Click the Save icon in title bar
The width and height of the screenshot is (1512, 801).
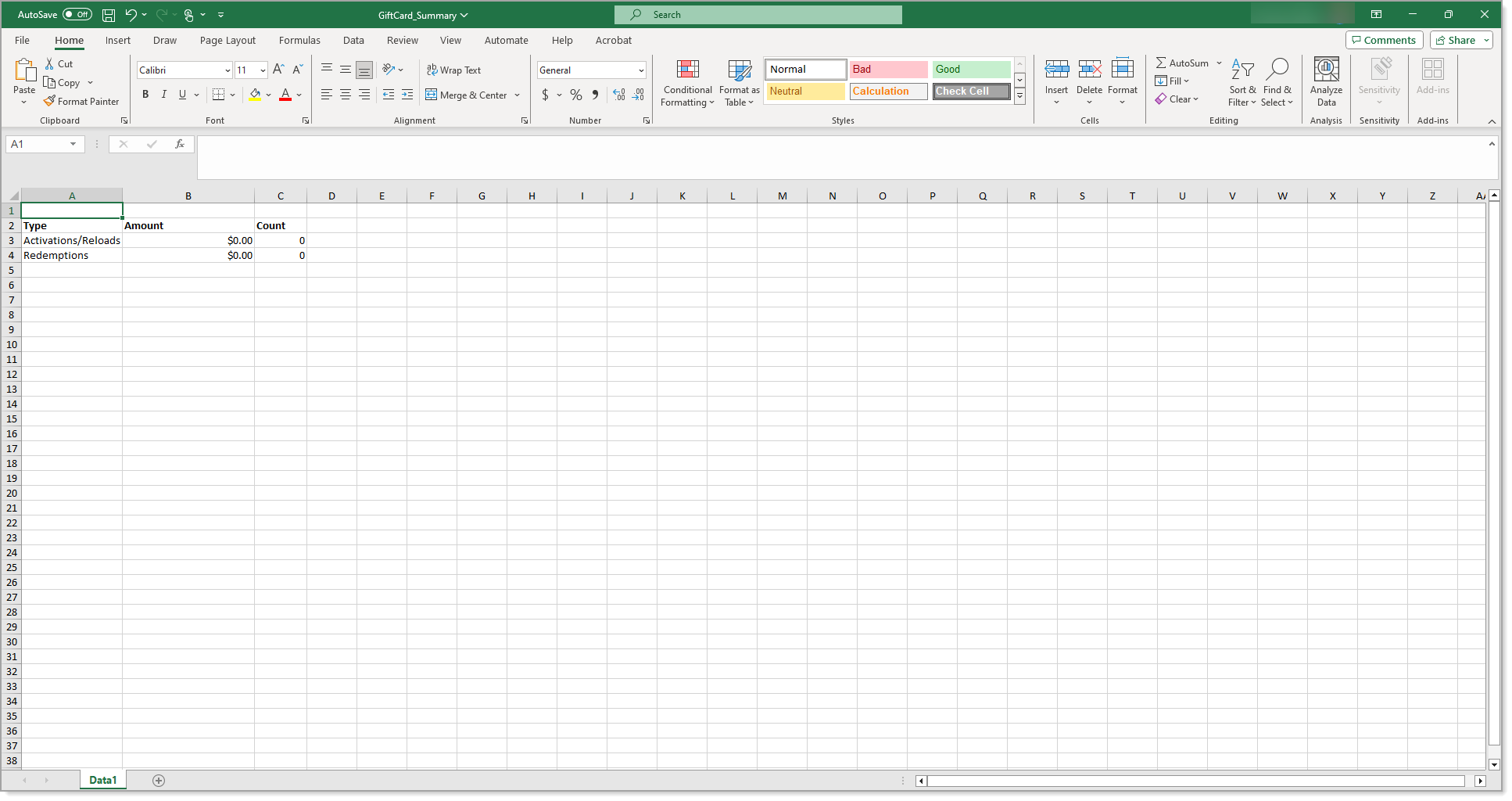coord(109,15)
